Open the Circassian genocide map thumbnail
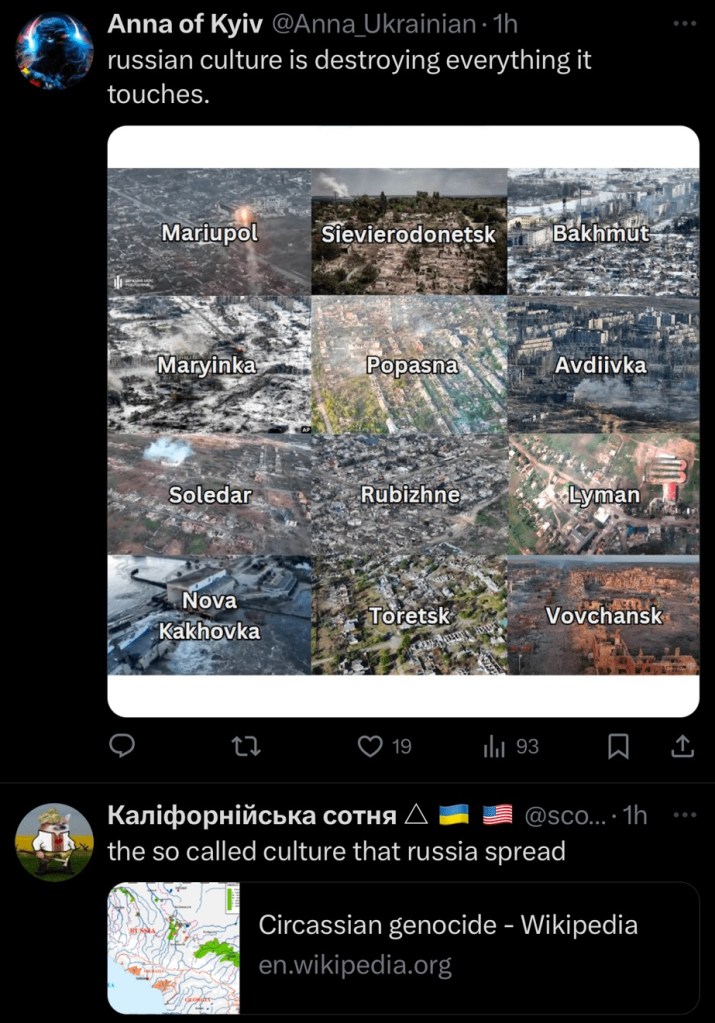Image resolution: width=715 pixels, height=1023 pixels. click(174, 947)
